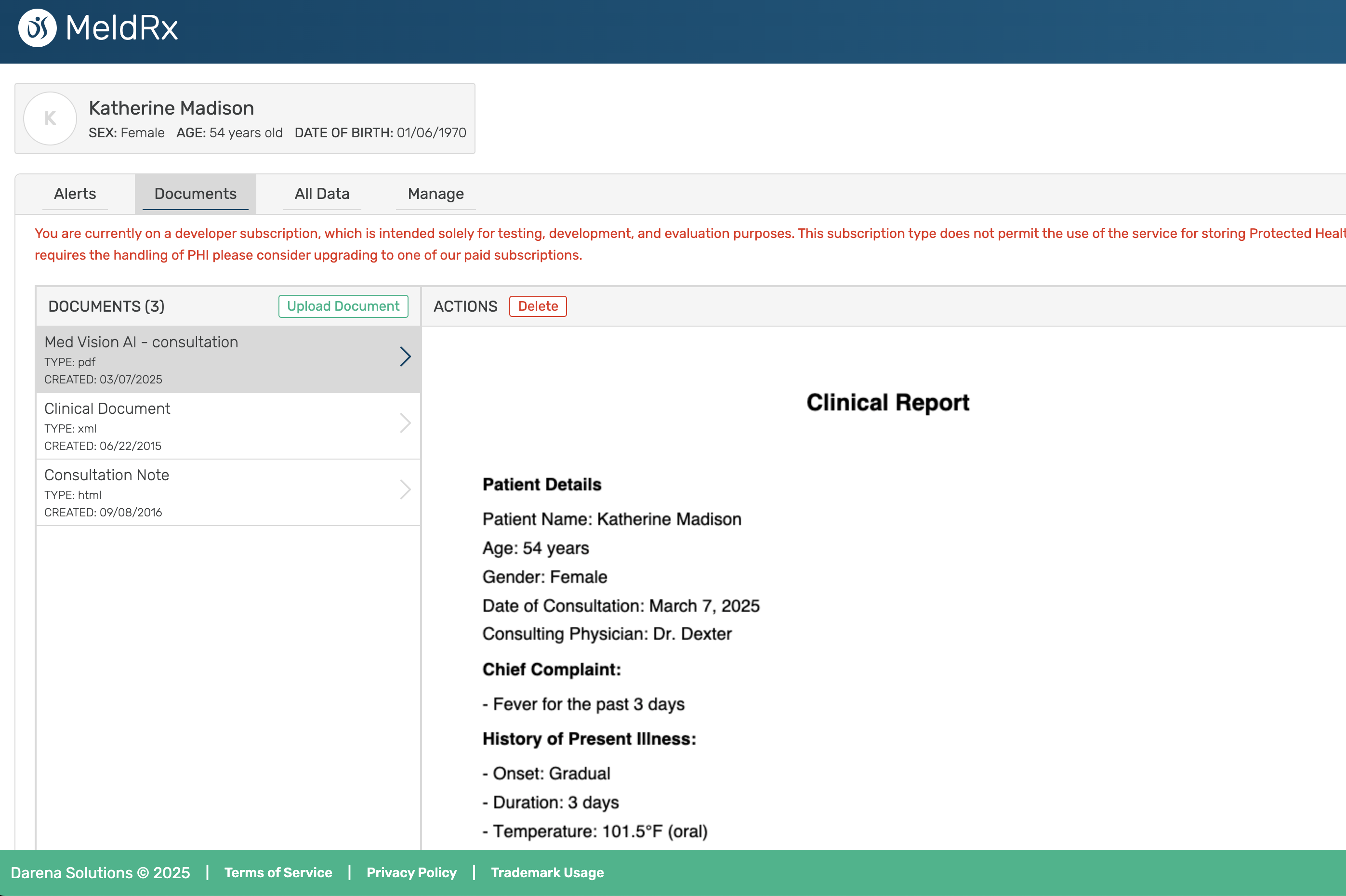Open Terms of Service link
The image size is (1346, 896).
(278, 872)
